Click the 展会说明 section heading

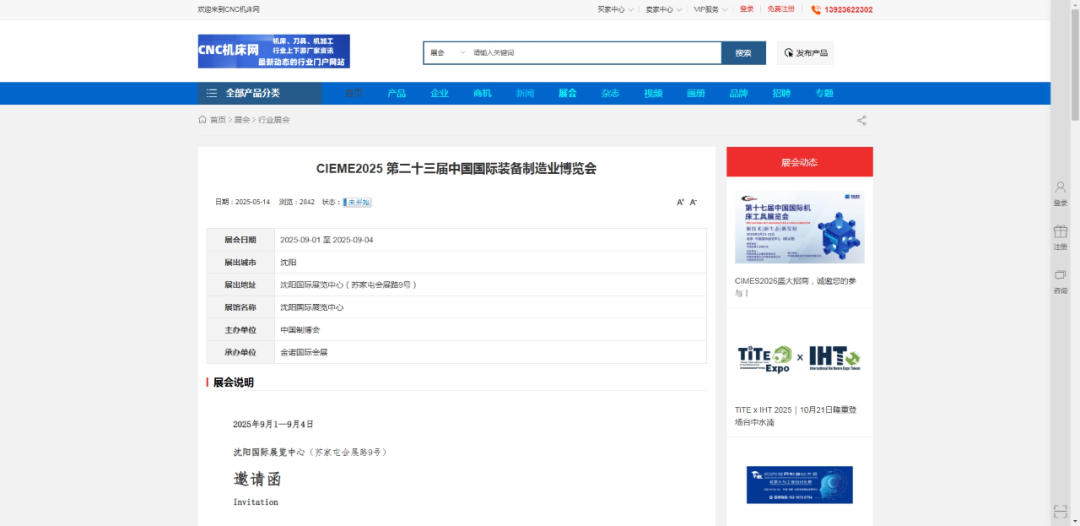[x=233, y=382]
